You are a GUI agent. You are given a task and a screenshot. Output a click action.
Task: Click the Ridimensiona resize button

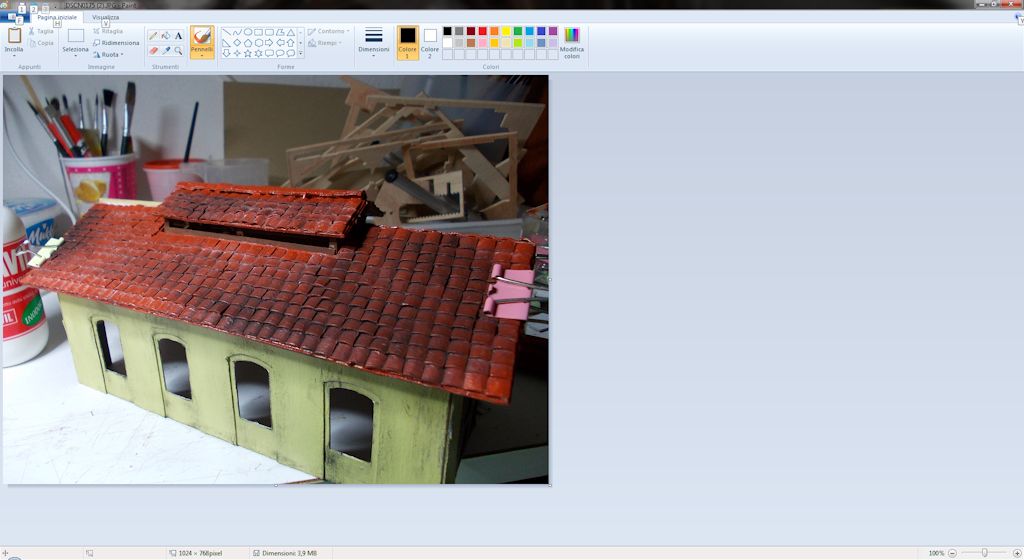click(116, 43)
